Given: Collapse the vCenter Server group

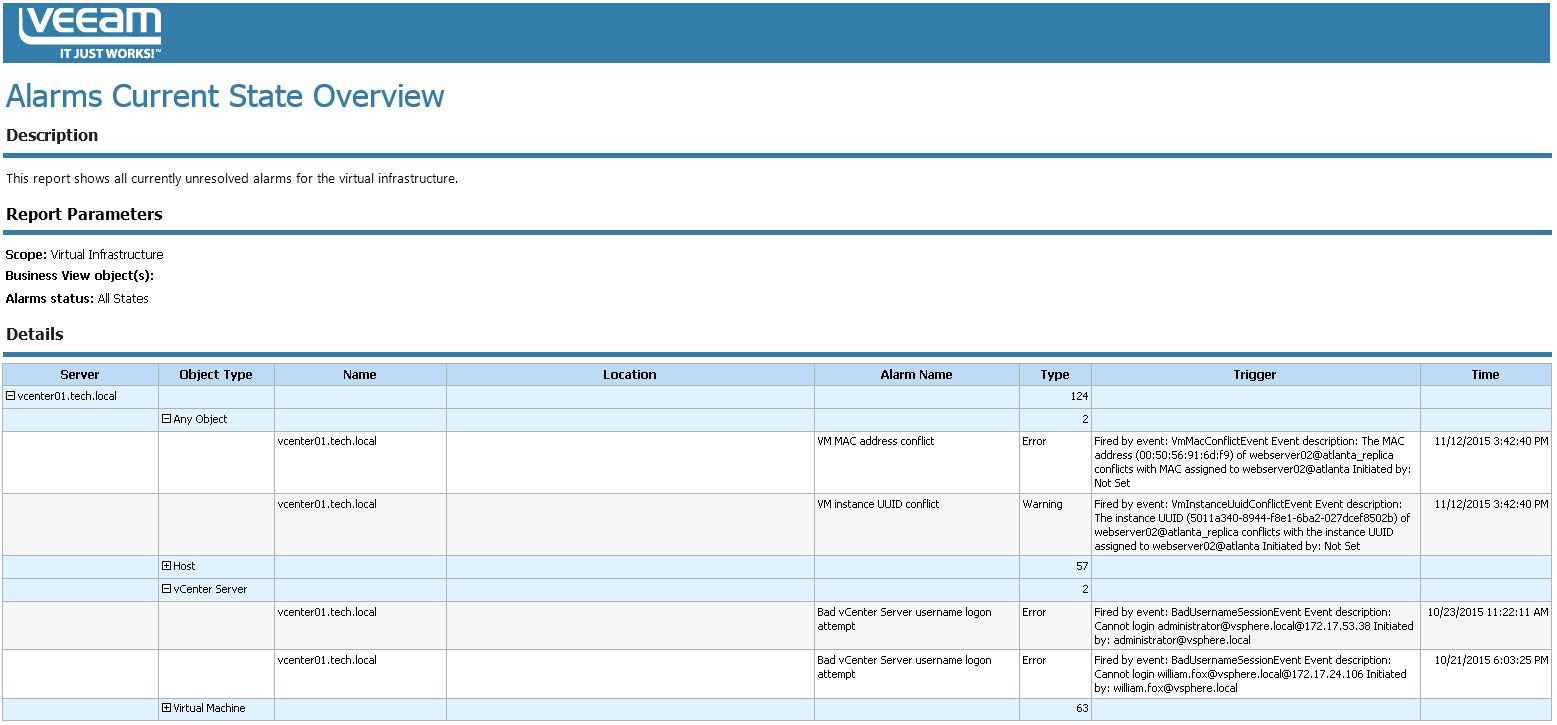Looking at the screenshot, I should 167,589.
